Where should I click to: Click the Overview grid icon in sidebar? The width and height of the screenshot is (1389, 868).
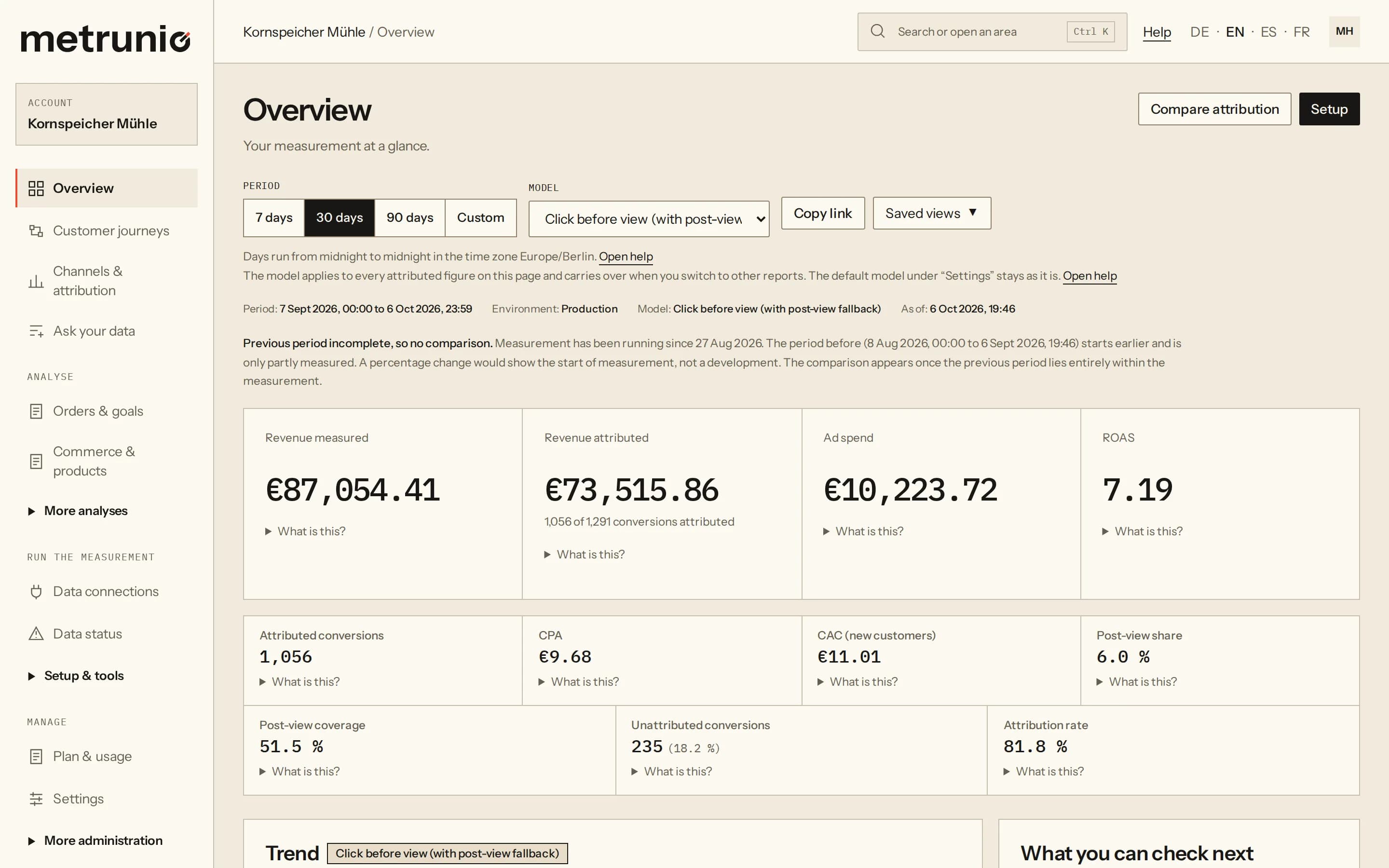pos(36,188)
